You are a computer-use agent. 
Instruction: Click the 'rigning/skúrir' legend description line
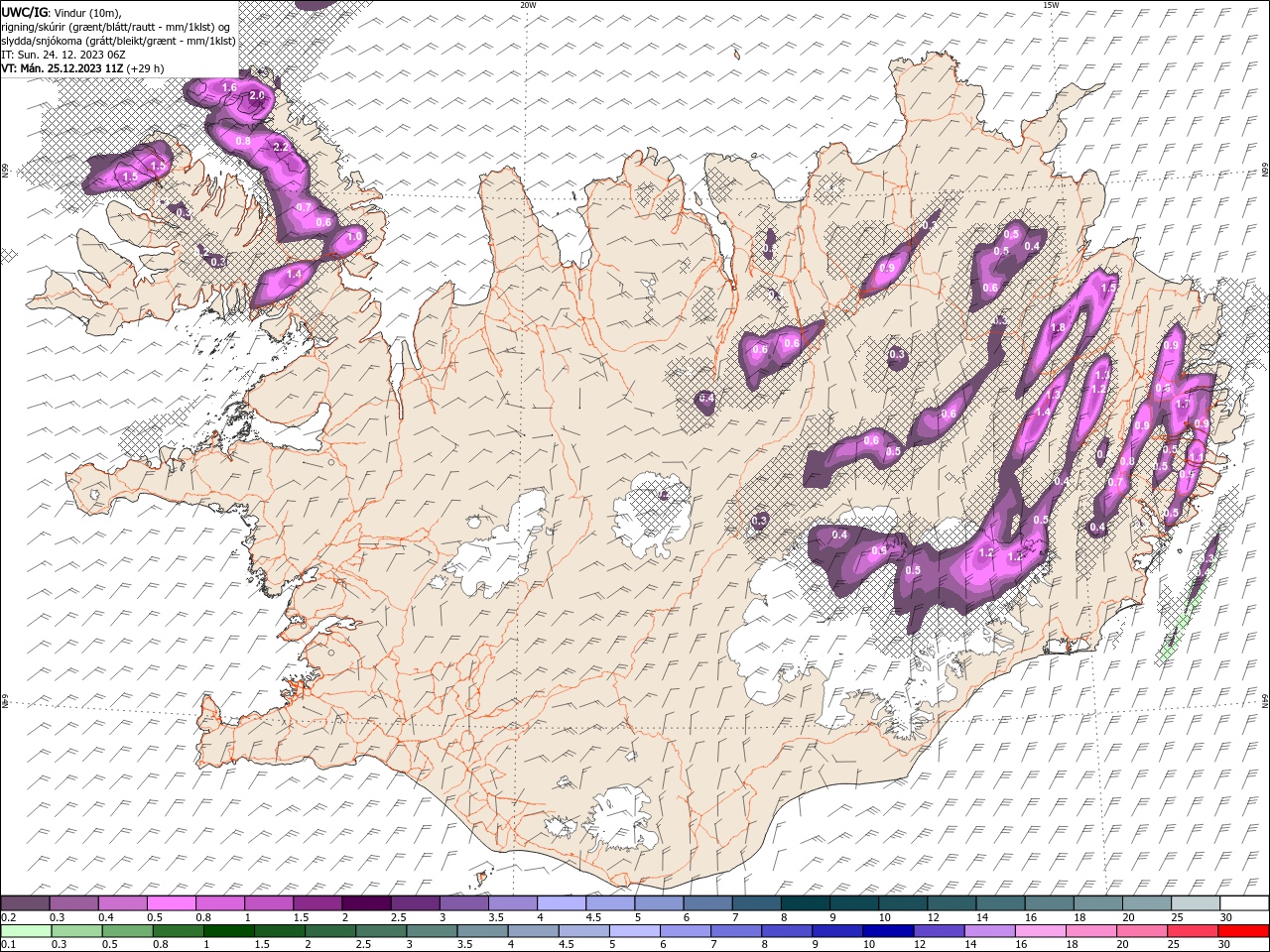pos(116,26)
